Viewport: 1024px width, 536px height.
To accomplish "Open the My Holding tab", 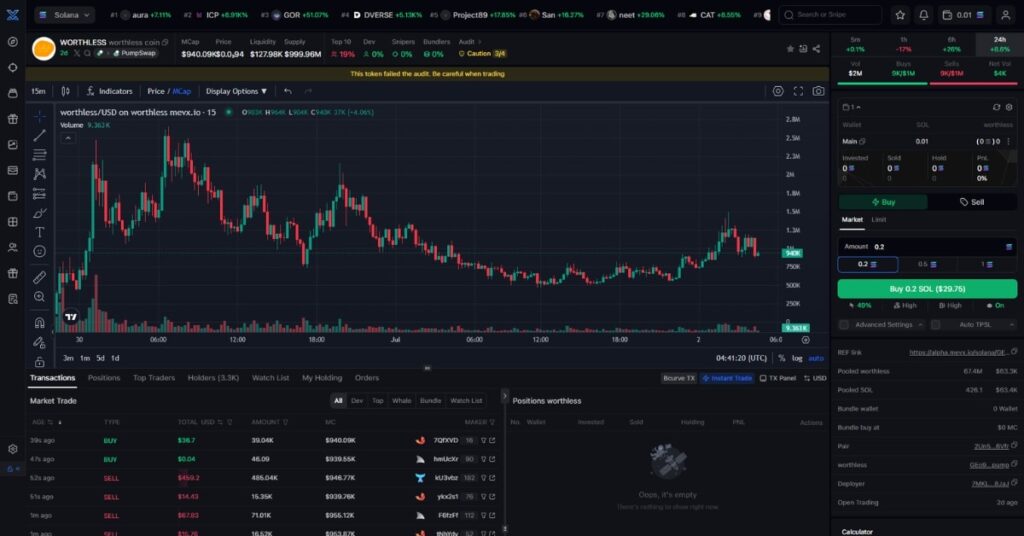I will [x=322, y=378].
